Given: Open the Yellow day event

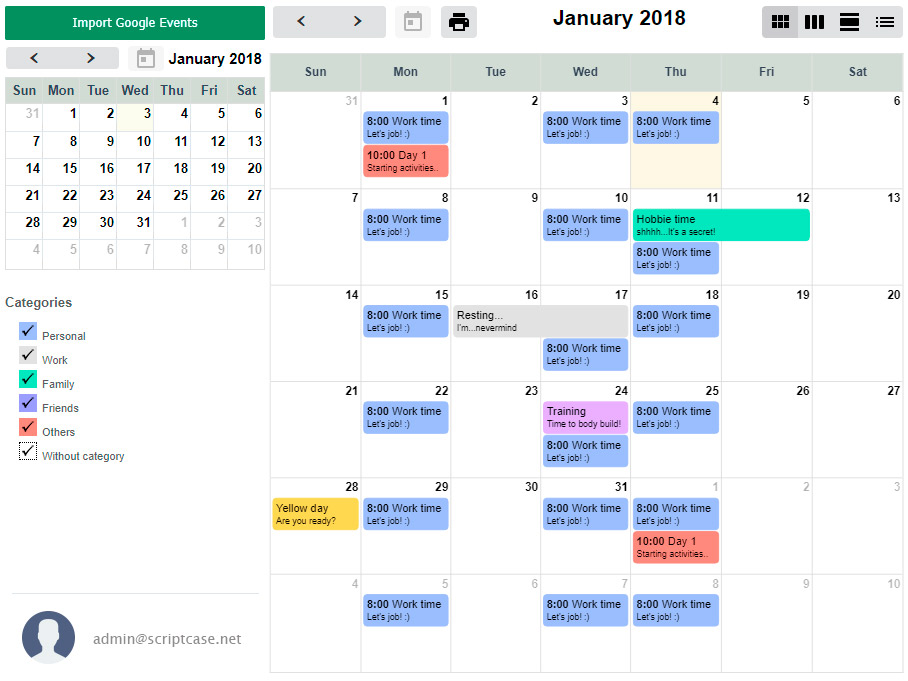Looking at the screenshot, I should 315,514.
